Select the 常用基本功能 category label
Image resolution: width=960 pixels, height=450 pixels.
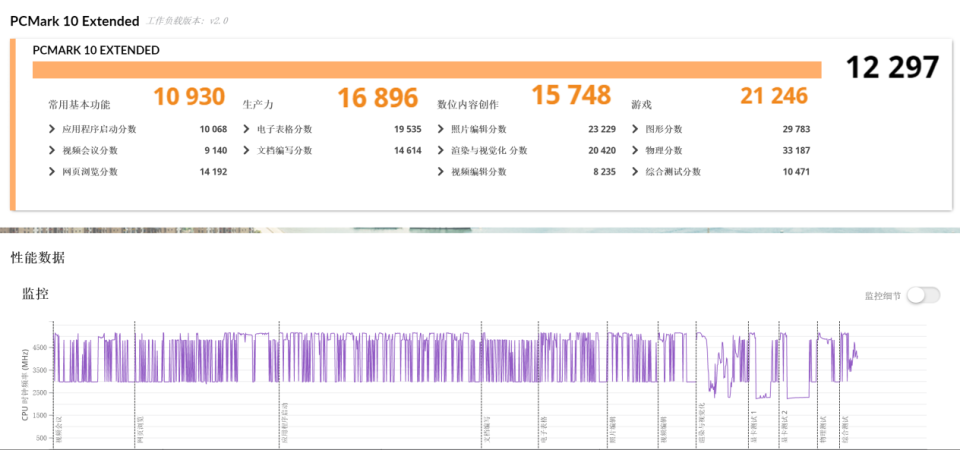click(x=79, y=105)
